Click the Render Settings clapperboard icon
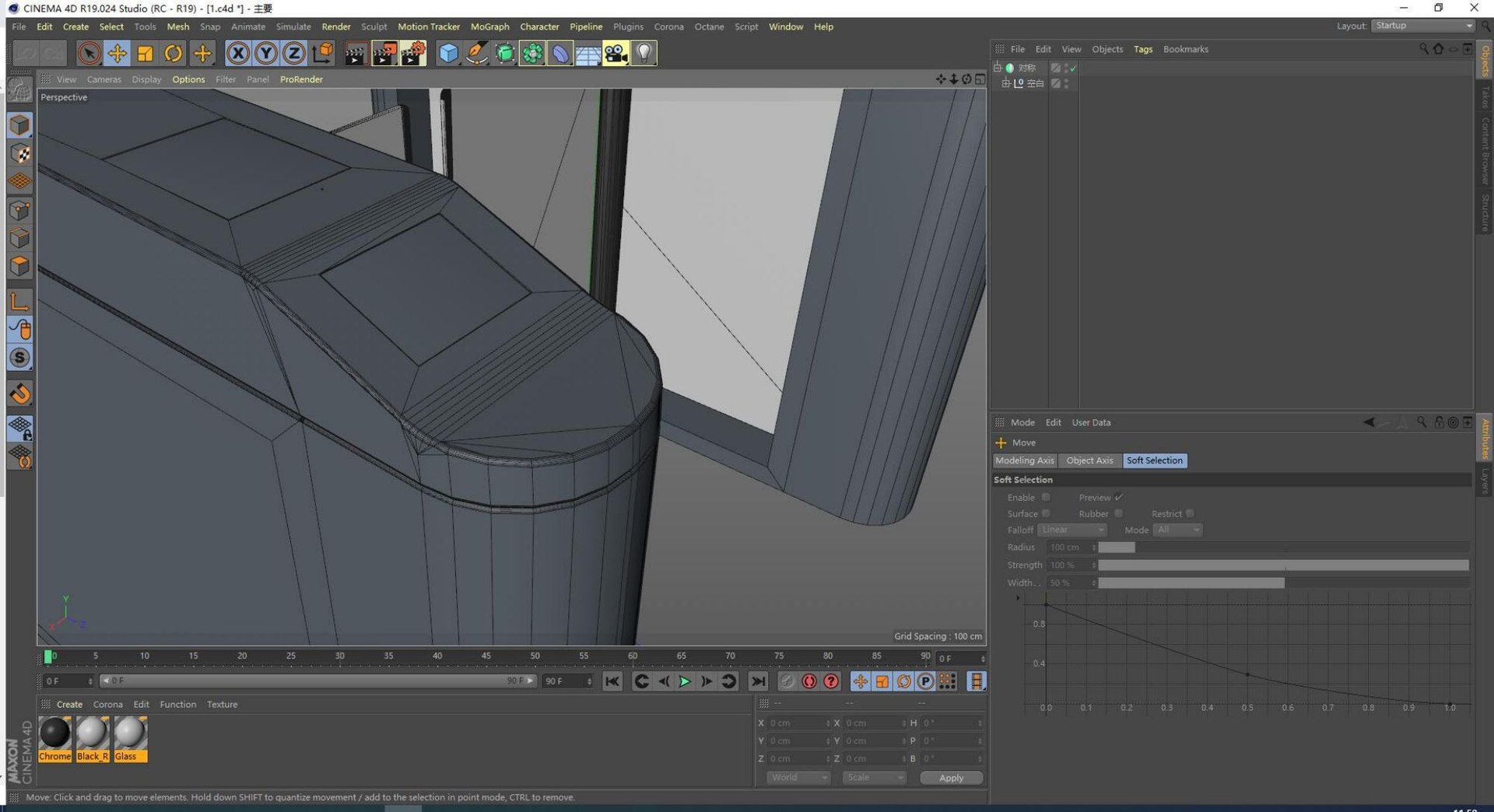 412,53
